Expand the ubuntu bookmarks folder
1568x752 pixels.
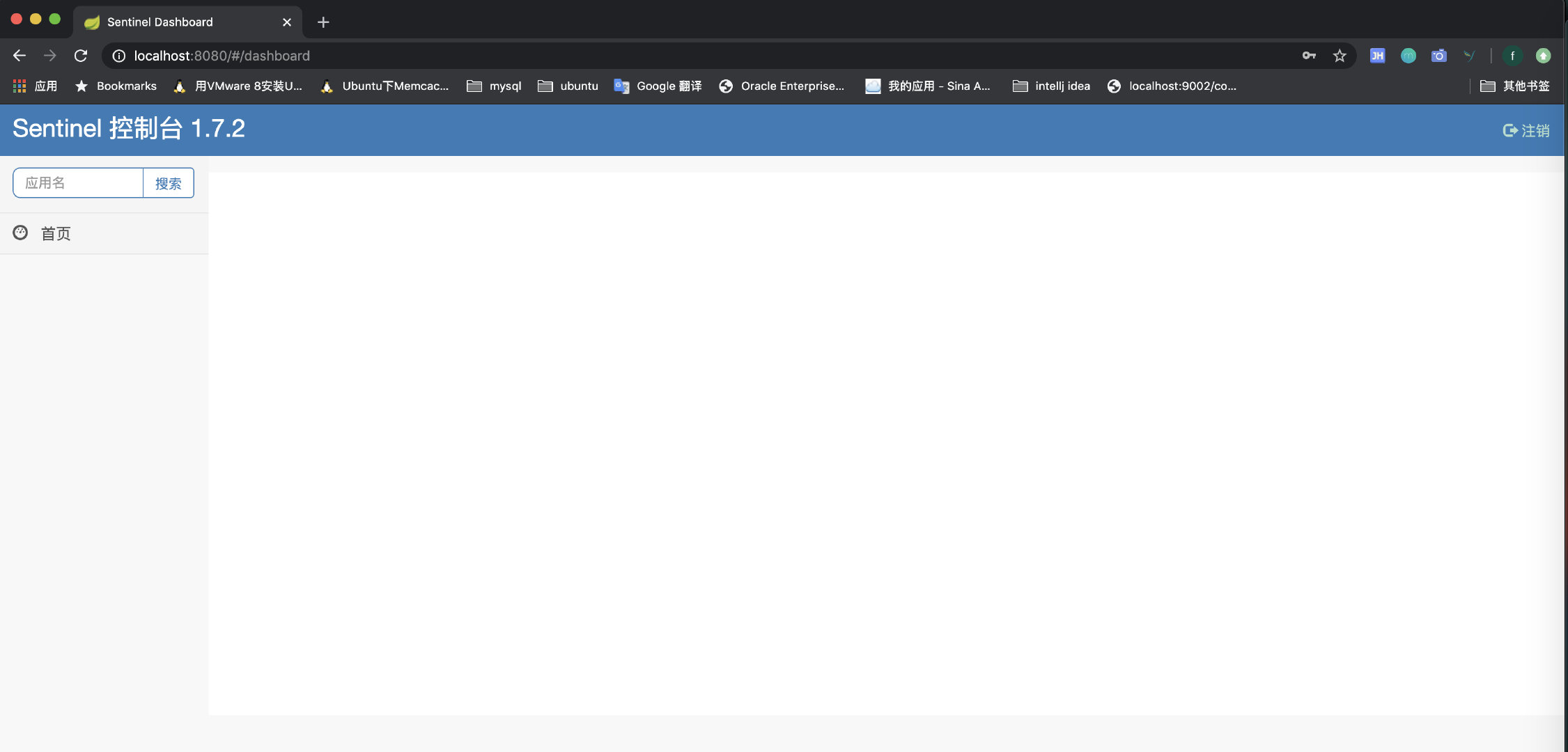coord(568,86)
